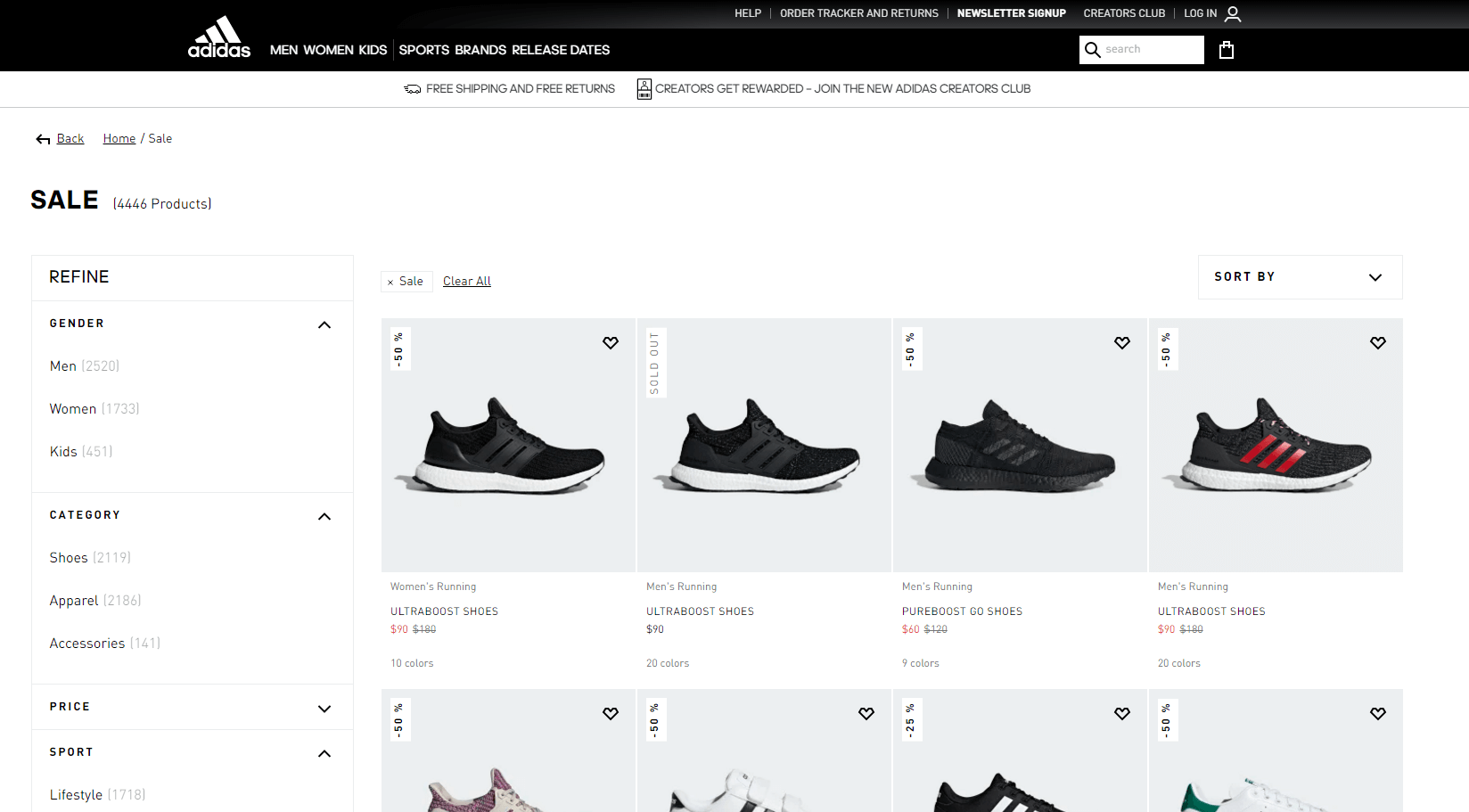Open the Brands menu
Screen dimensions: 1469x812
click(480, 50)
